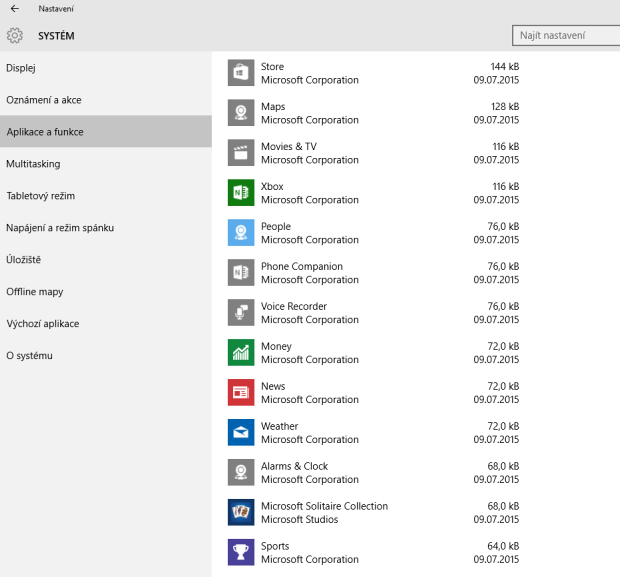Screen dimensions: 620x577
Task: Switch to the Multitasking section
Action: point(33,164)
